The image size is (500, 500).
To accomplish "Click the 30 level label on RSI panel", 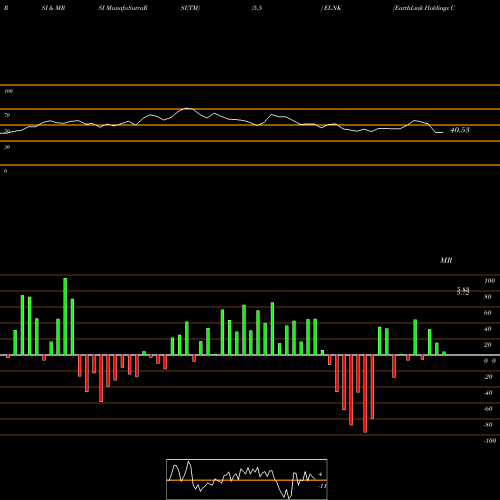I will pos(7,147).
